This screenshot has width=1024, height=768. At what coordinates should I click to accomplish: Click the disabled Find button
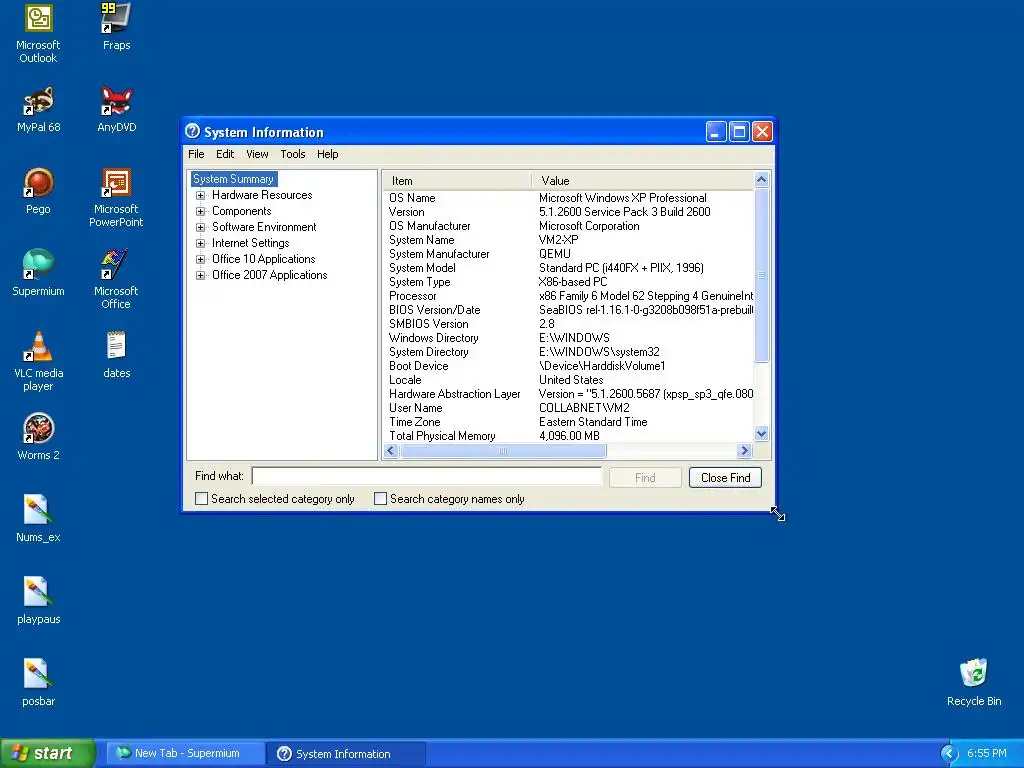click(645, 477)
